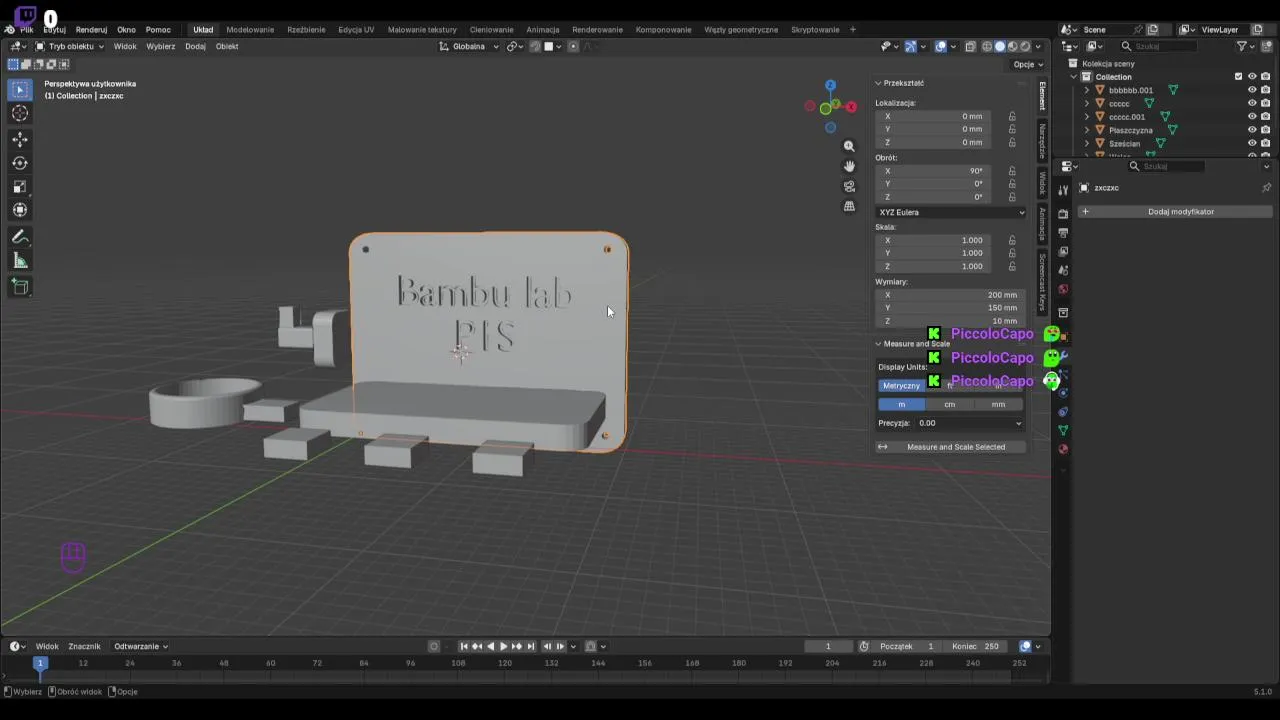Open the XYZ Eulera rotation mode dropdown

[x=951, y=212]
